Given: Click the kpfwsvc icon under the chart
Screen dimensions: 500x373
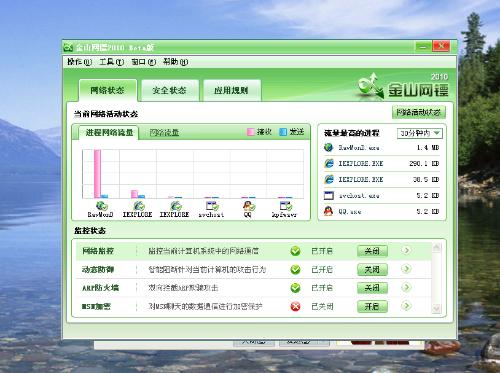Looking at the screenshot, I should coord(286,206).
